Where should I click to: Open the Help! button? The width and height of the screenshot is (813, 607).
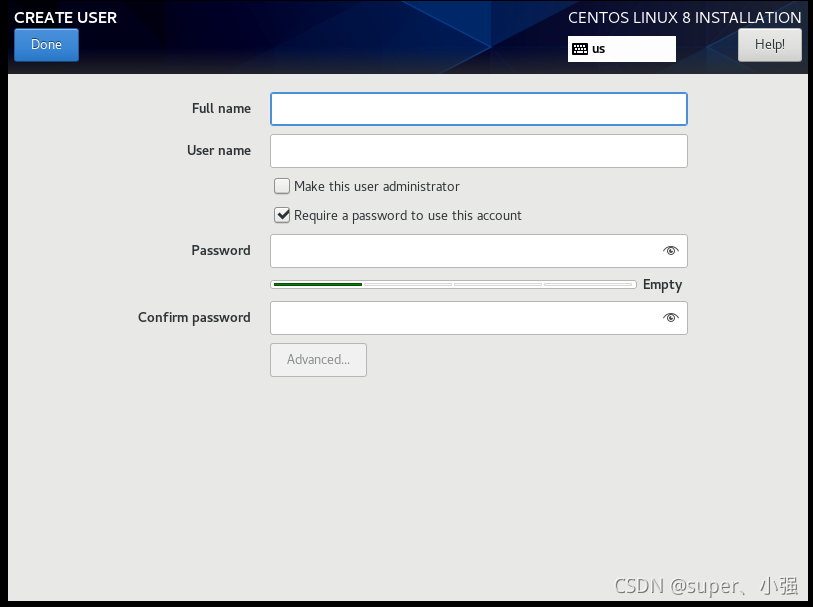[x=769, y=45]
